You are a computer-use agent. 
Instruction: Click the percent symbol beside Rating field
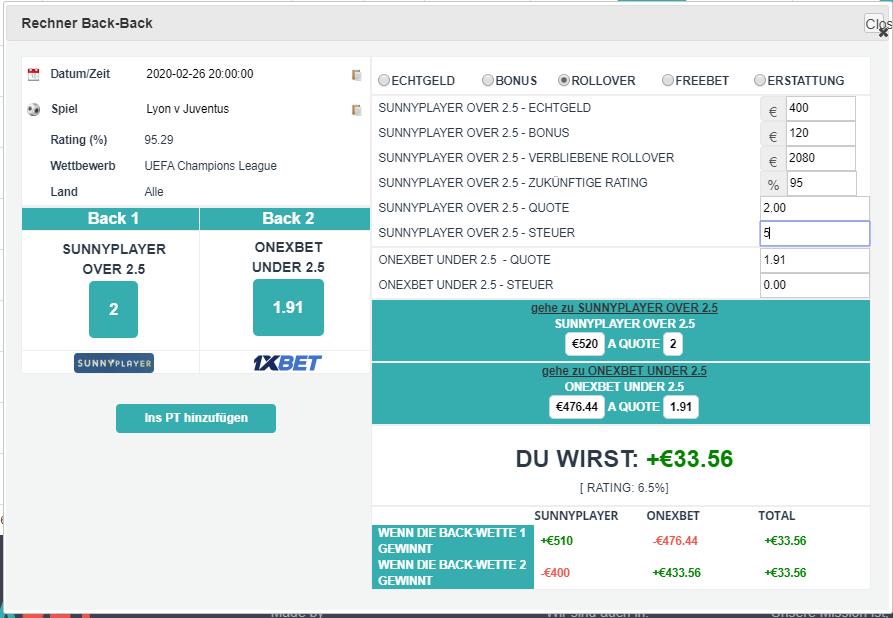(x=773, y=185)
